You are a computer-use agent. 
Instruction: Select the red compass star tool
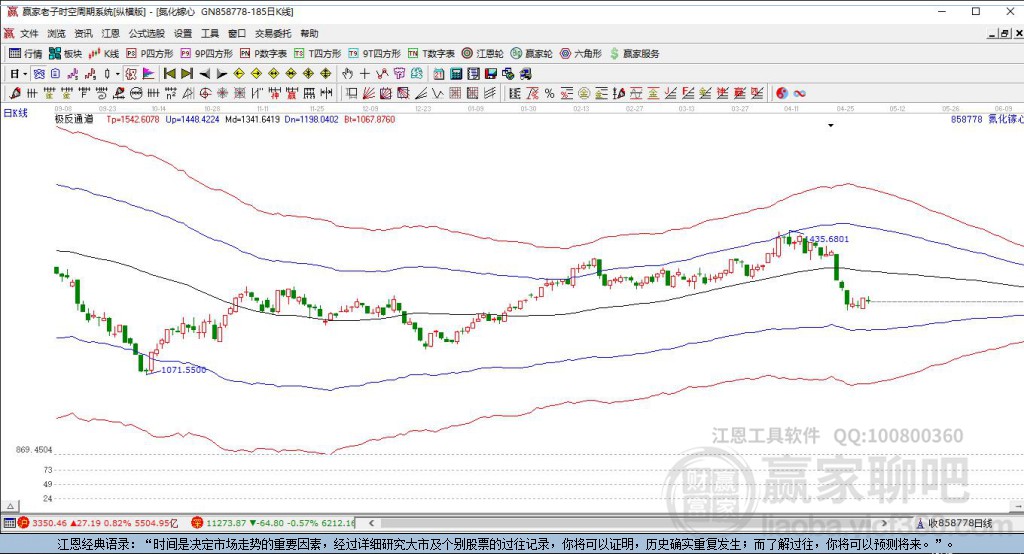tap(223, 93)
